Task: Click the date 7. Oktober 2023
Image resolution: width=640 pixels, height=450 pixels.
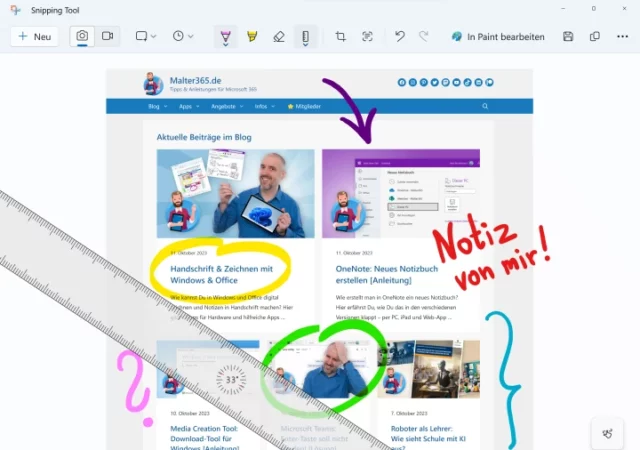Action: [409, 413]
